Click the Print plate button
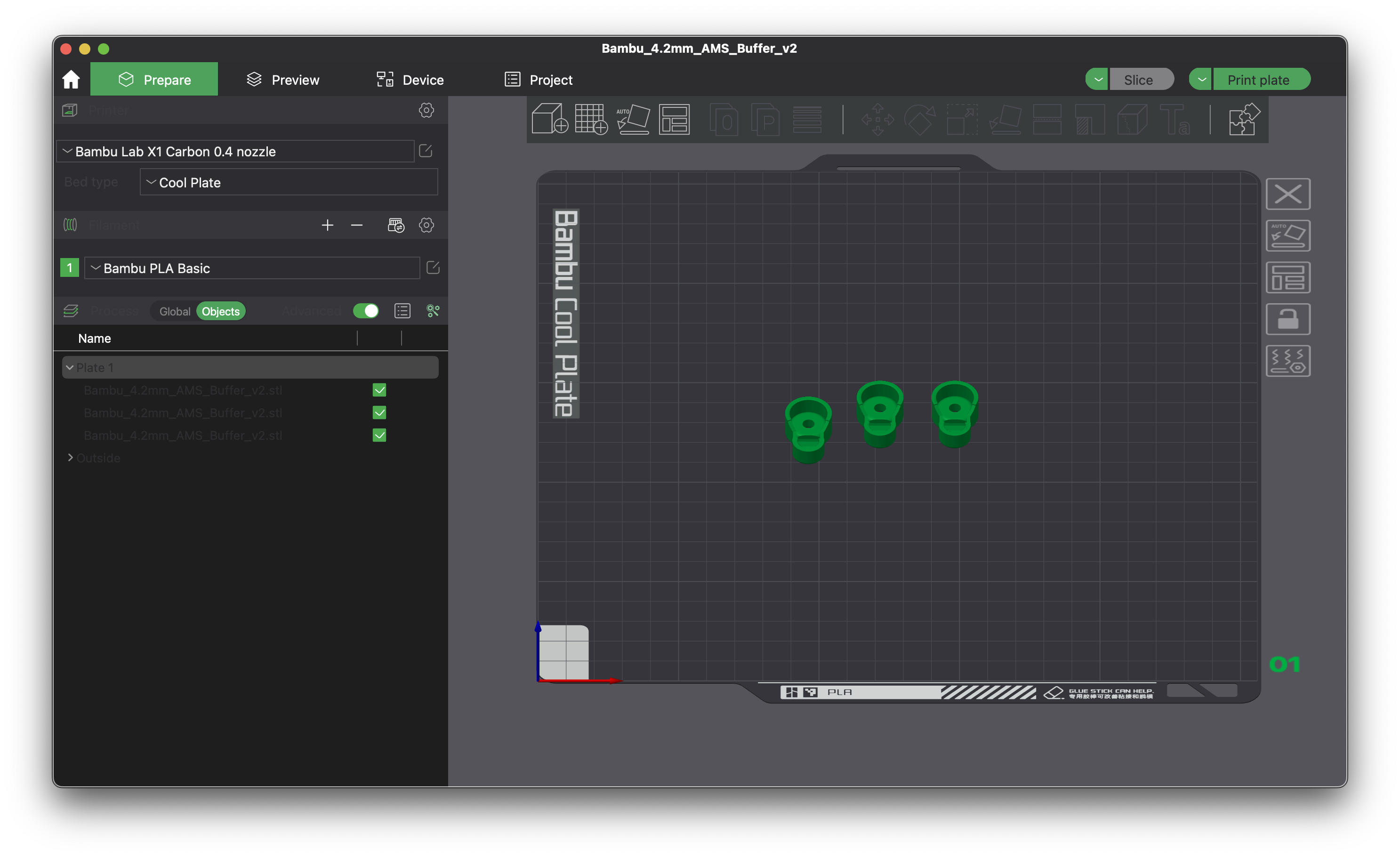This screenshot has height=857, width=1400. pyautogui.click(x=1261, y=80)
